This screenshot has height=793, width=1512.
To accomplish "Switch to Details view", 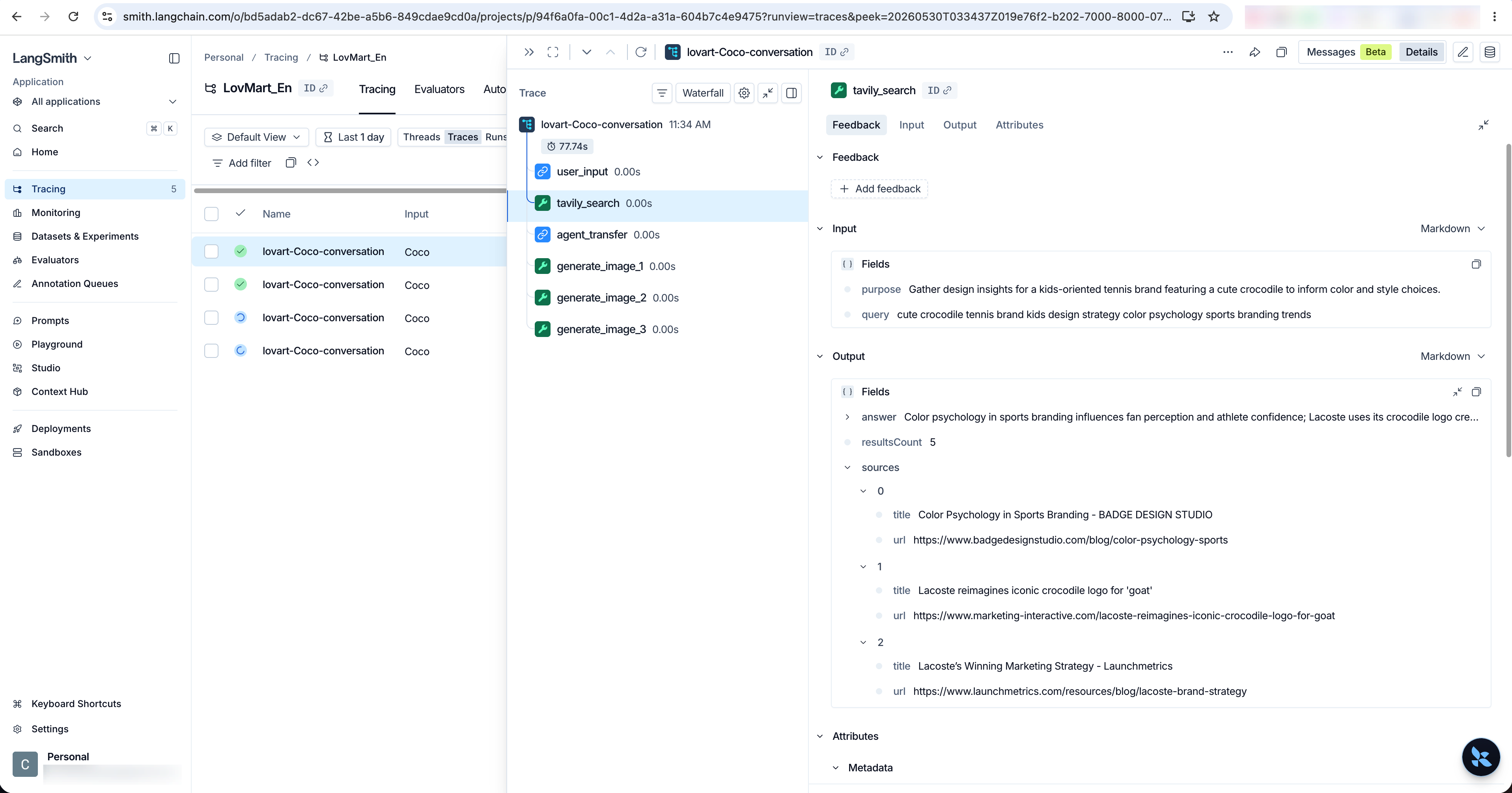I will 1421,52.
